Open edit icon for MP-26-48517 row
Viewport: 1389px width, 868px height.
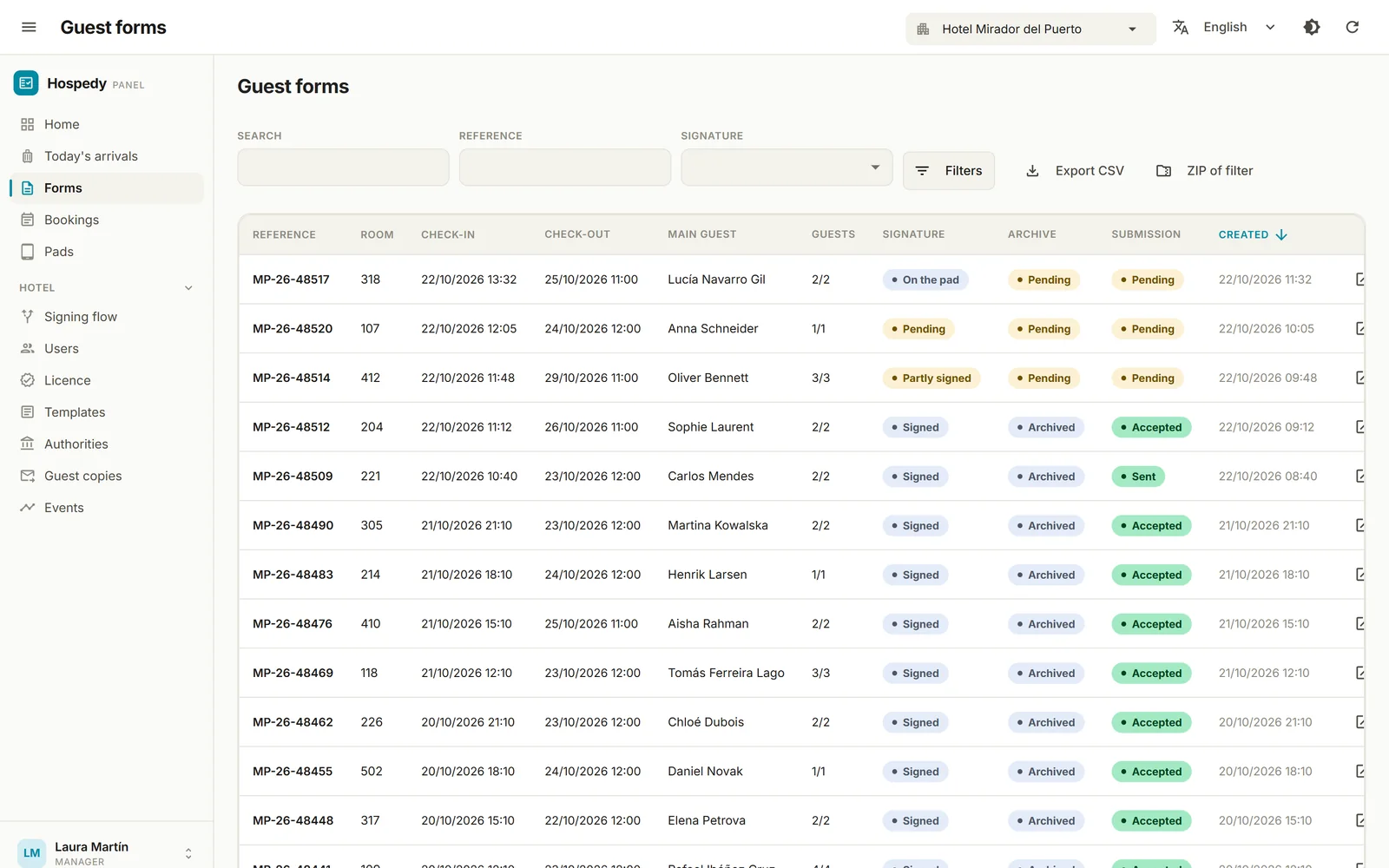[1359, 279]
